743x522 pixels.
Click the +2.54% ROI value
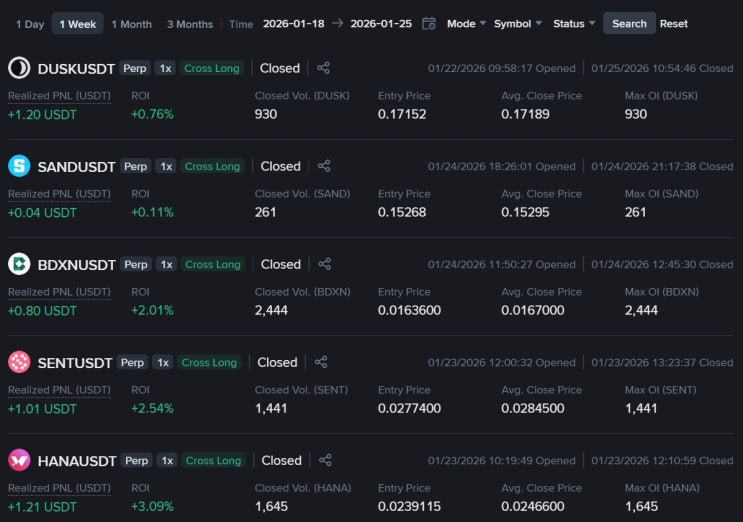(152, 408)
